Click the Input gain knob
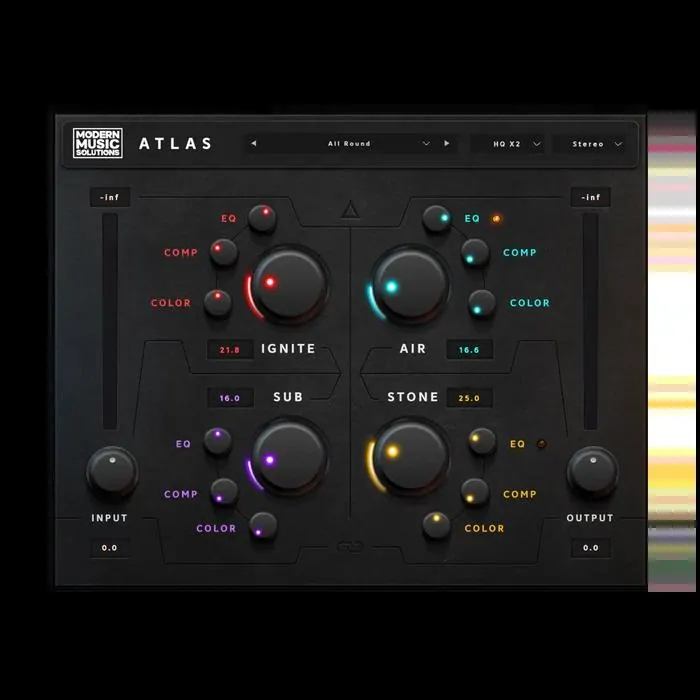700x700 pixels. click(112, 473)
